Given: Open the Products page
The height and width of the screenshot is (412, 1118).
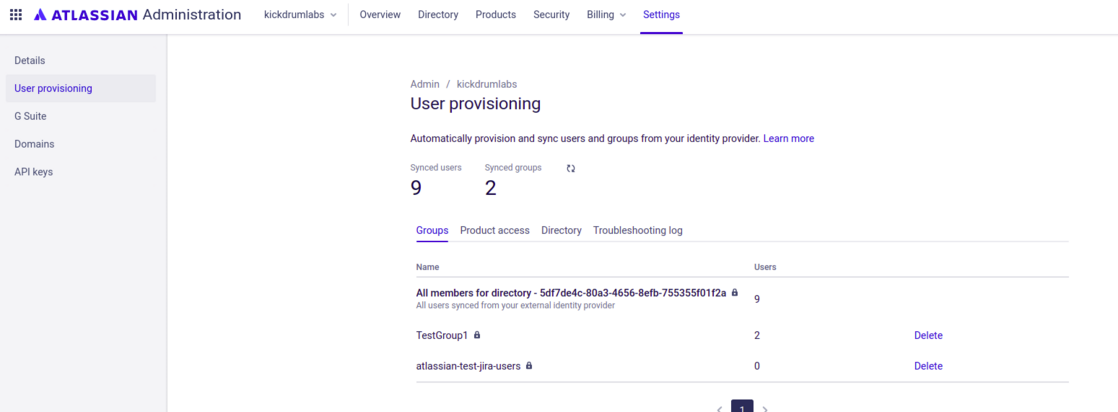Looking at the screenshot, I should (x=496, y=14).
